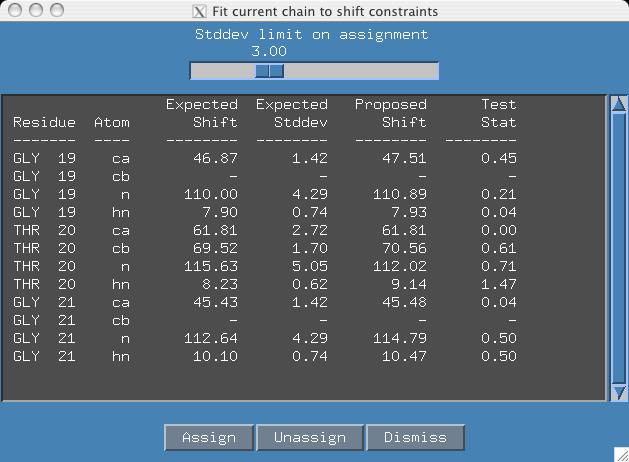Viewport: 629px width, 462px height.
Task: Select the GLY 21 hn row
Action: 265,356
